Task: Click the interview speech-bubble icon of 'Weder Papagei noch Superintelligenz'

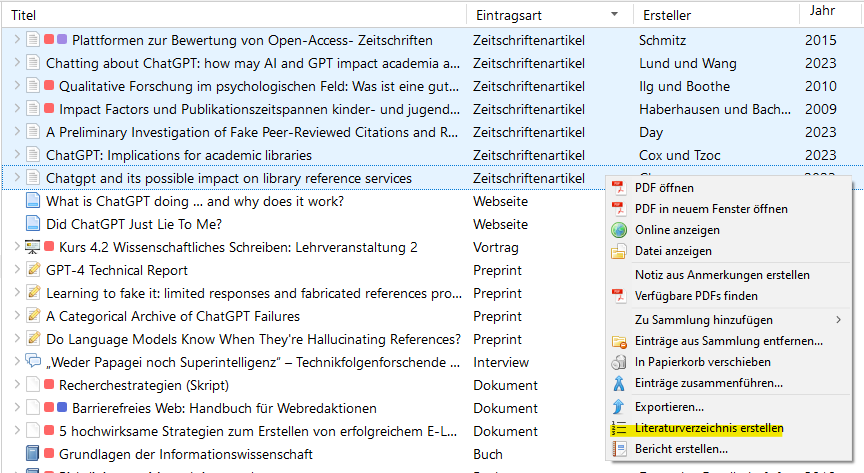Action: [x=33, y=362]
